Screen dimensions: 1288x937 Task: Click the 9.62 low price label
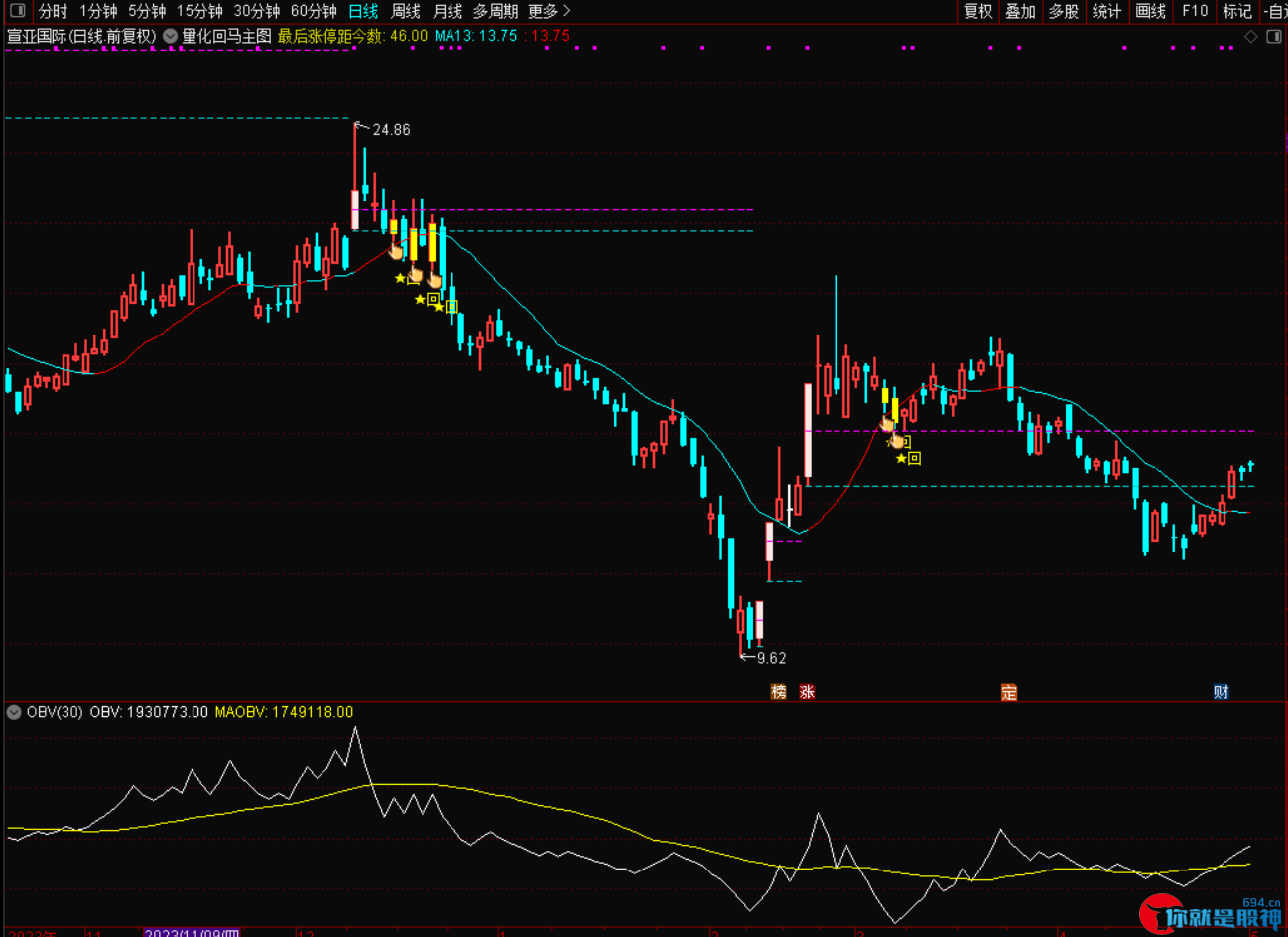[771, 658]
